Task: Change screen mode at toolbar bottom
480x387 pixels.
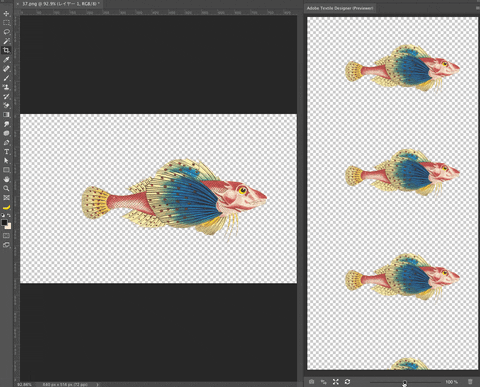Action: coord(6,245)
